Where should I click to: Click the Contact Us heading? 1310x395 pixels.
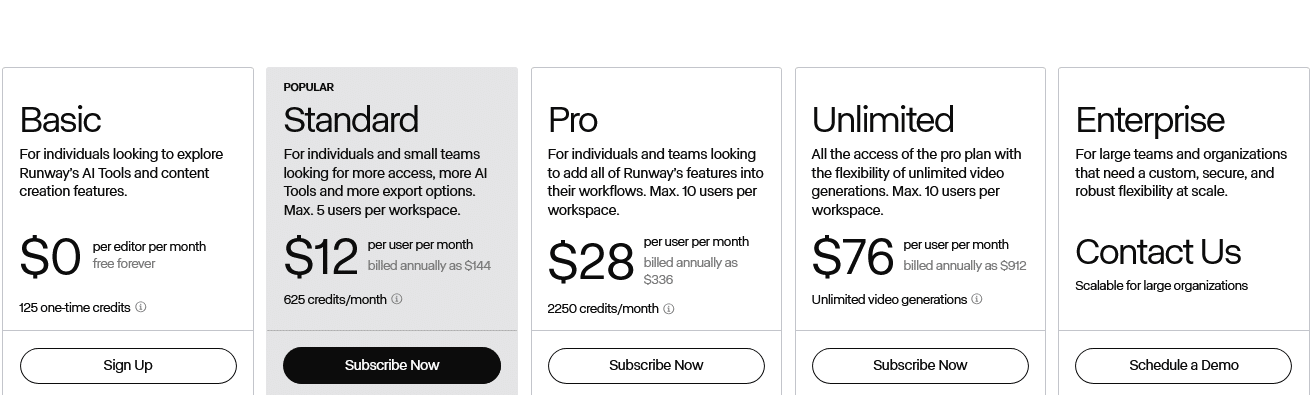tap(1158, 252)
